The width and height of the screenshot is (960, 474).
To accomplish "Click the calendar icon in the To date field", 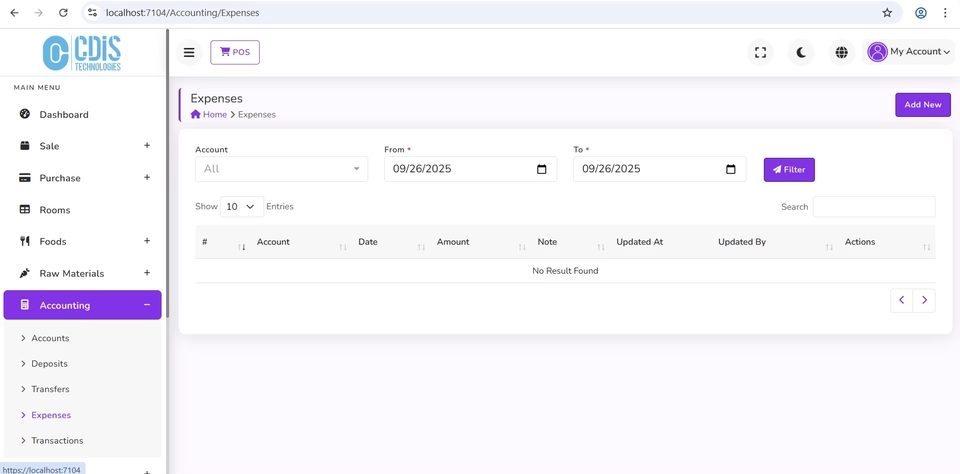I will point(731,169).
